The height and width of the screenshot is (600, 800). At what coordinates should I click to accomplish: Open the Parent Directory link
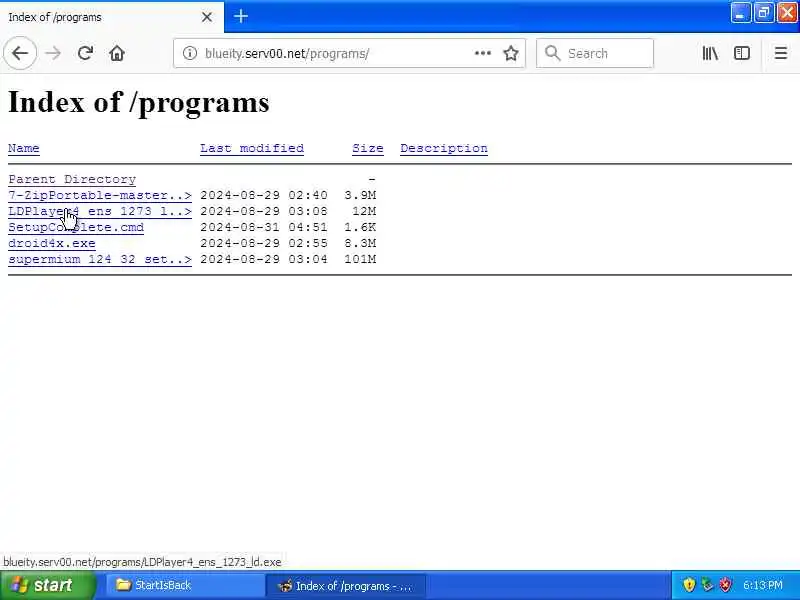72,179
